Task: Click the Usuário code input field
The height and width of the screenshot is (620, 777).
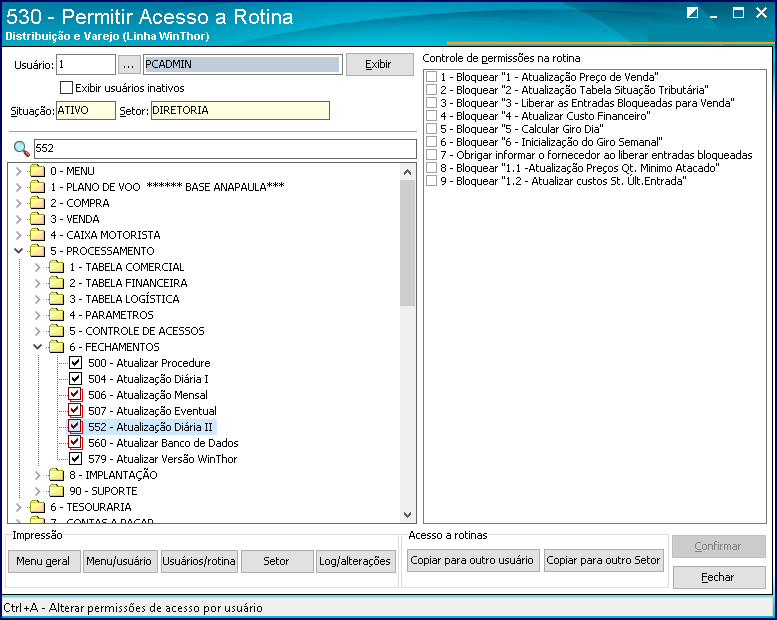Action: tap(86, 64)
